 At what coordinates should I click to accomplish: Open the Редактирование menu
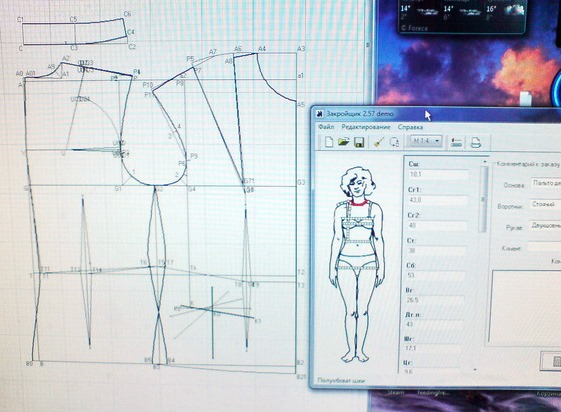[366, 127]
